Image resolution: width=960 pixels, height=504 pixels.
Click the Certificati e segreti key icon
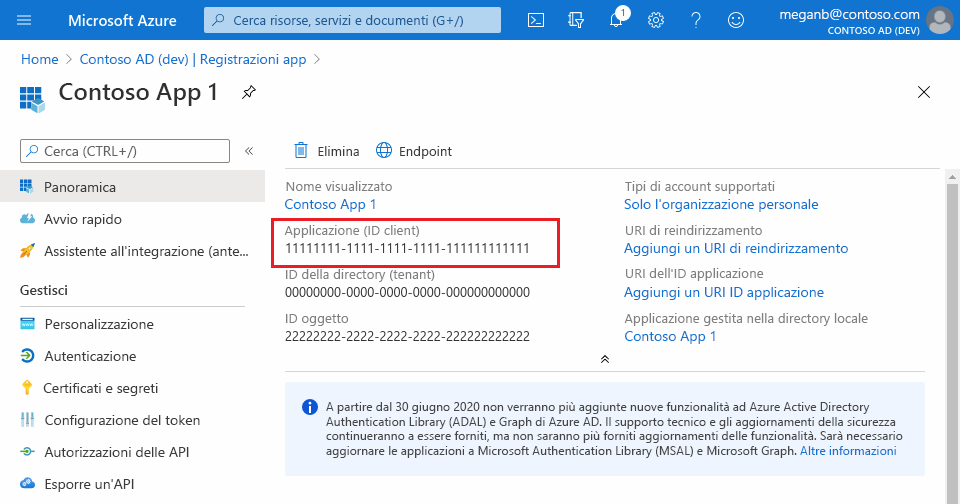pos(27,388)
